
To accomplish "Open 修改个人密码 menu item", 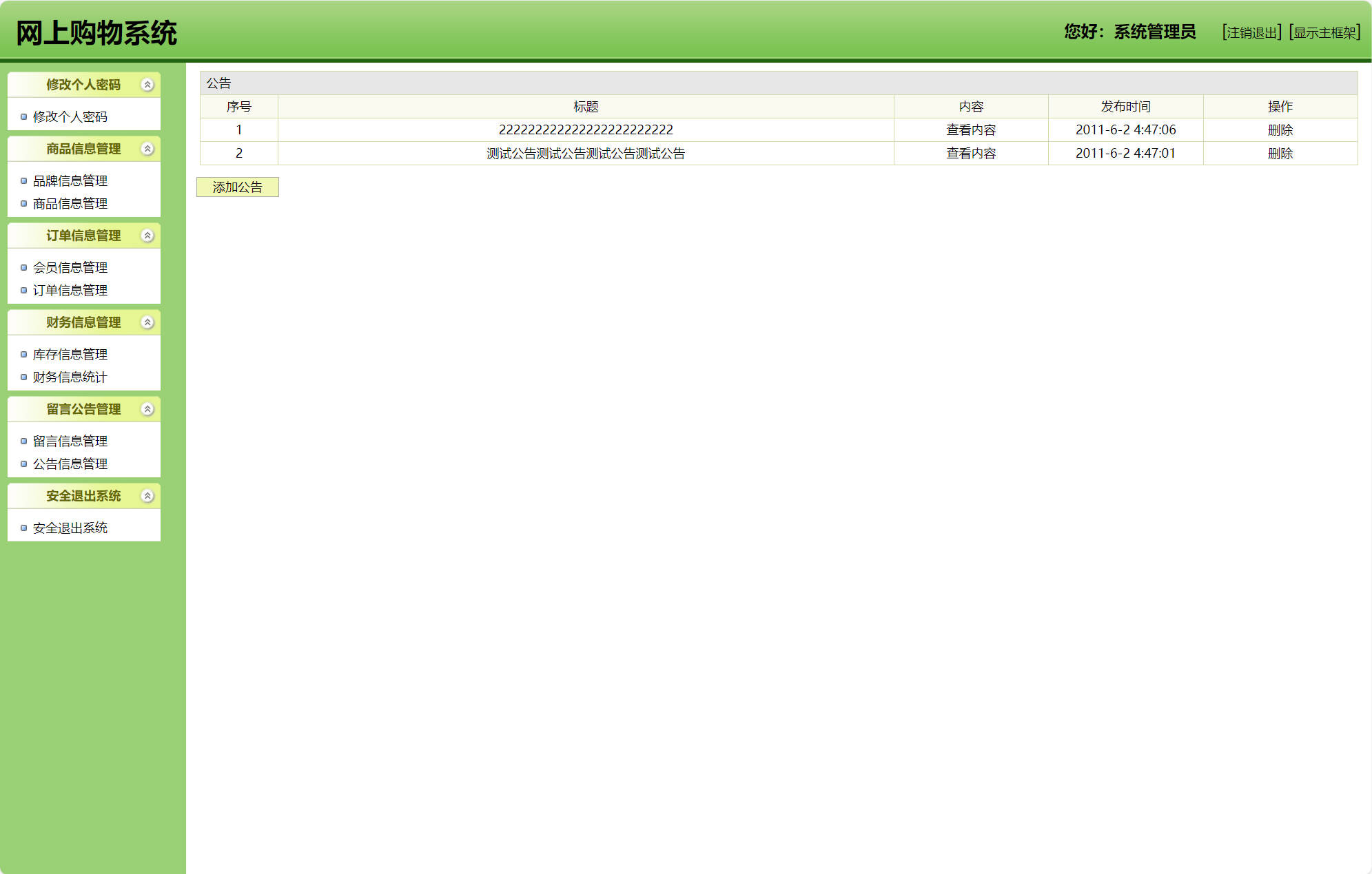I will coord(70,117).
